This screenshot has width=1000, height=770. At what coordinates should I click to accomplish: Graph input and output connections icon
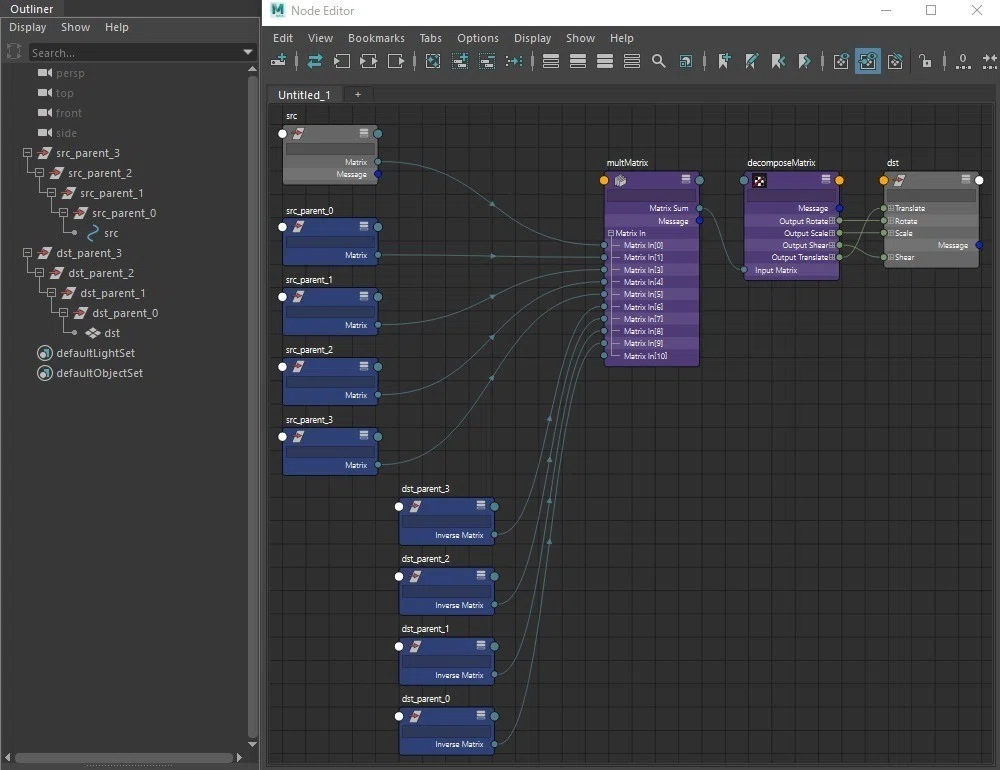369,61
